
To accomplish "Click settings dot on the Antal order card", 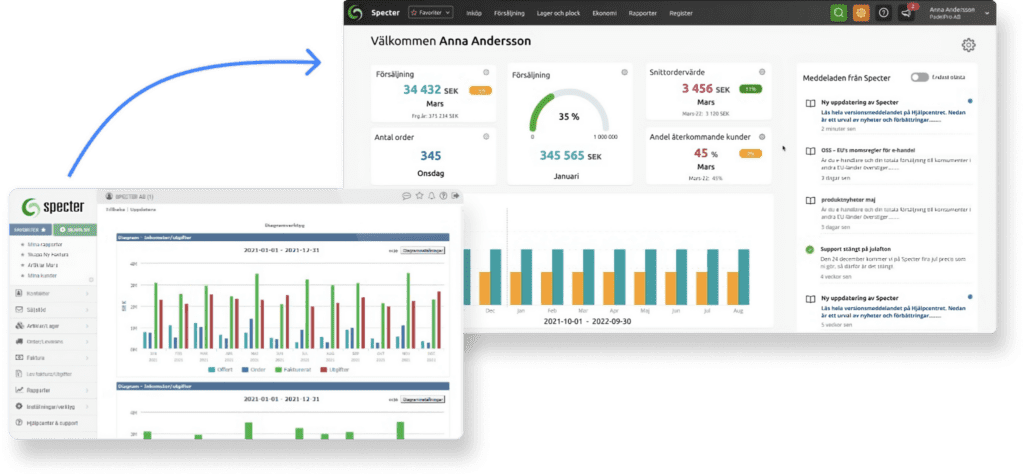I will 486,136.
